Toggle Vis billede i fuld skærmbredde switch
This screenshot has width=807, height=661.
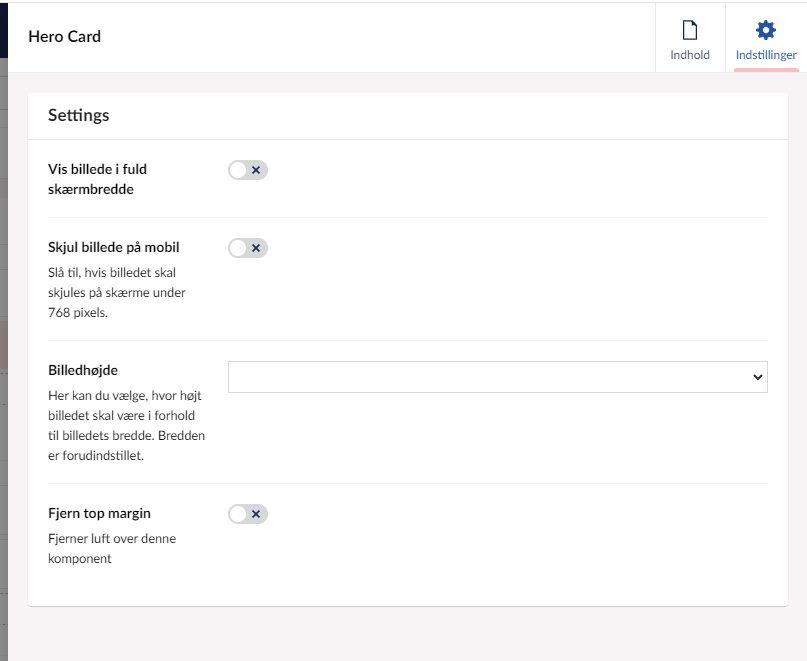coord(247,170)
